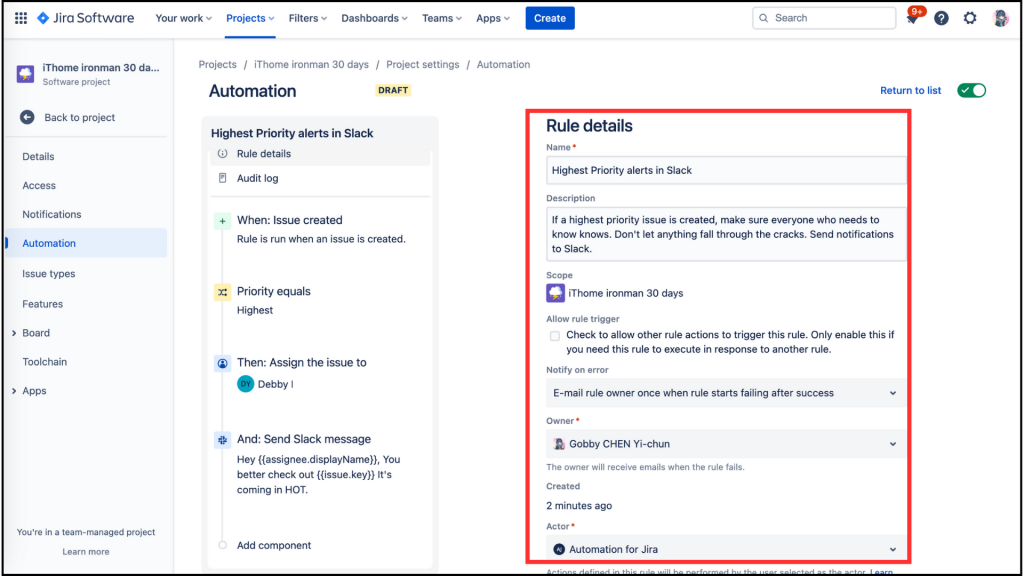1024x576 pixels.
Task: Click the Priority equals condition icon
Action: 223,293
